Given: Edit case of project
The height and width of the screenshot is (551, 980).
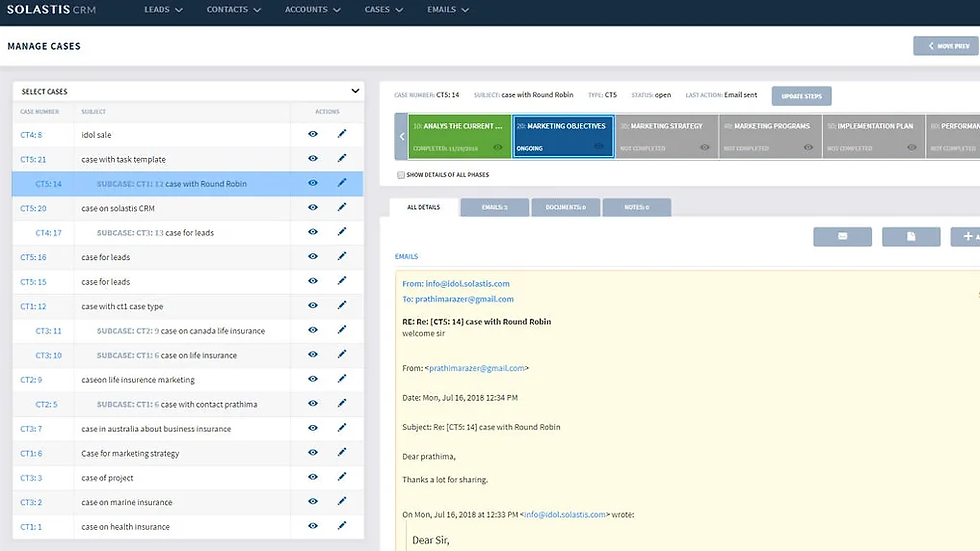Looking at the screenshot, I should pos(342,477).
